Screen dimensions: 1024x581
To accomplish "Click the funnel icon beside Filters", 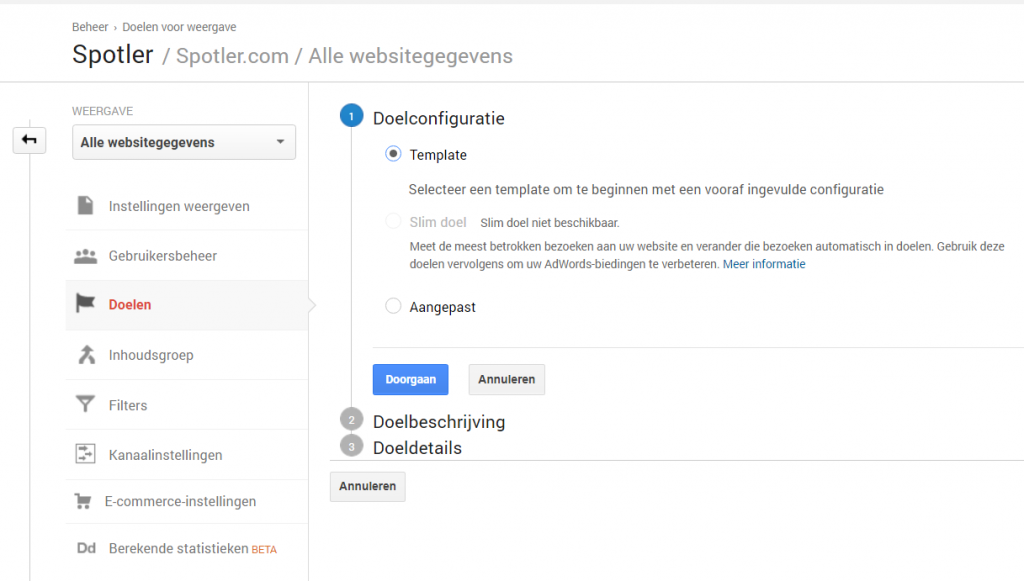I will click(85, 405).
